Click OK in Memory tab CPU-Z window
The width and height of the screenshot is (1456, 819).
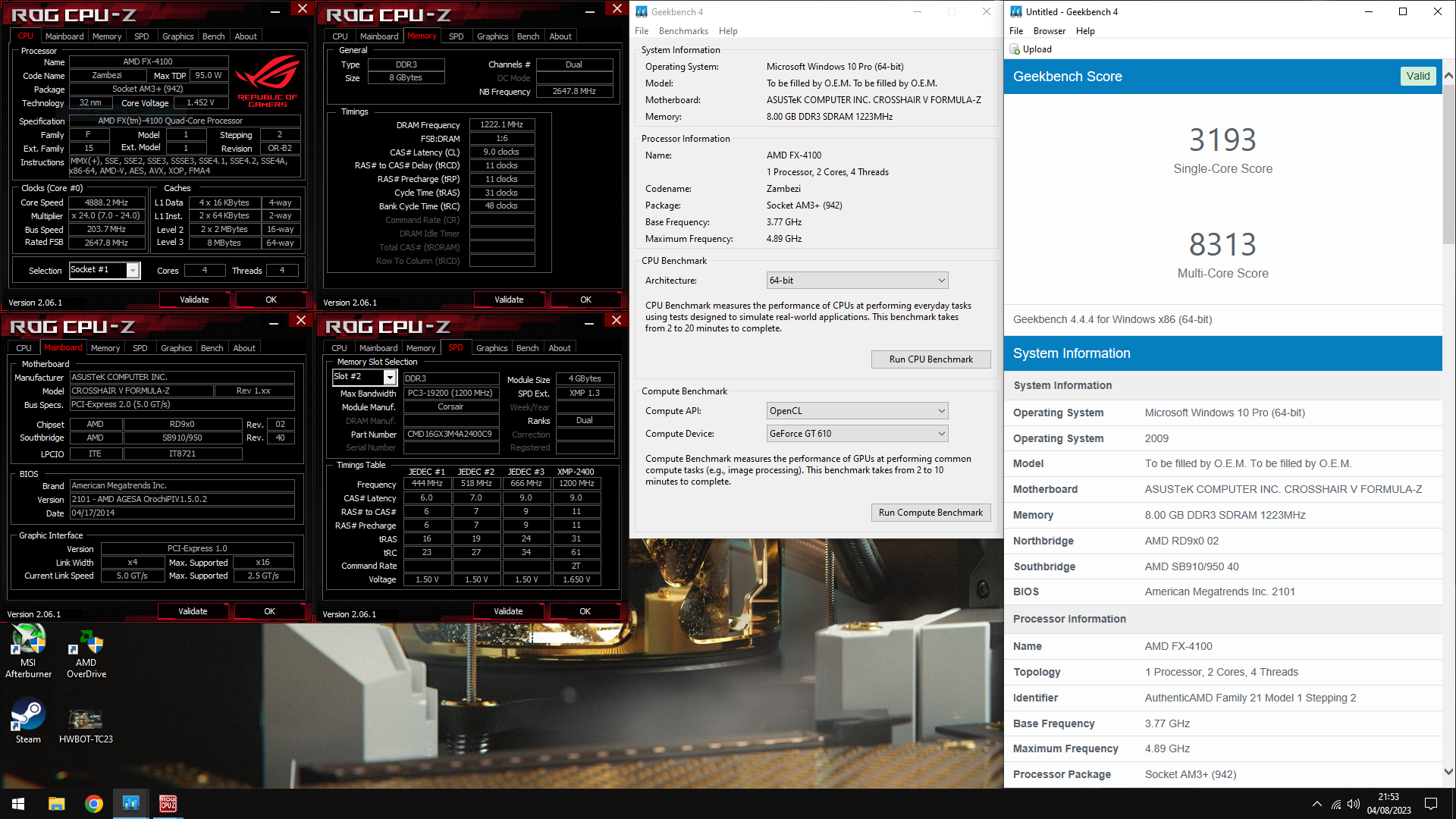point(585,300)
